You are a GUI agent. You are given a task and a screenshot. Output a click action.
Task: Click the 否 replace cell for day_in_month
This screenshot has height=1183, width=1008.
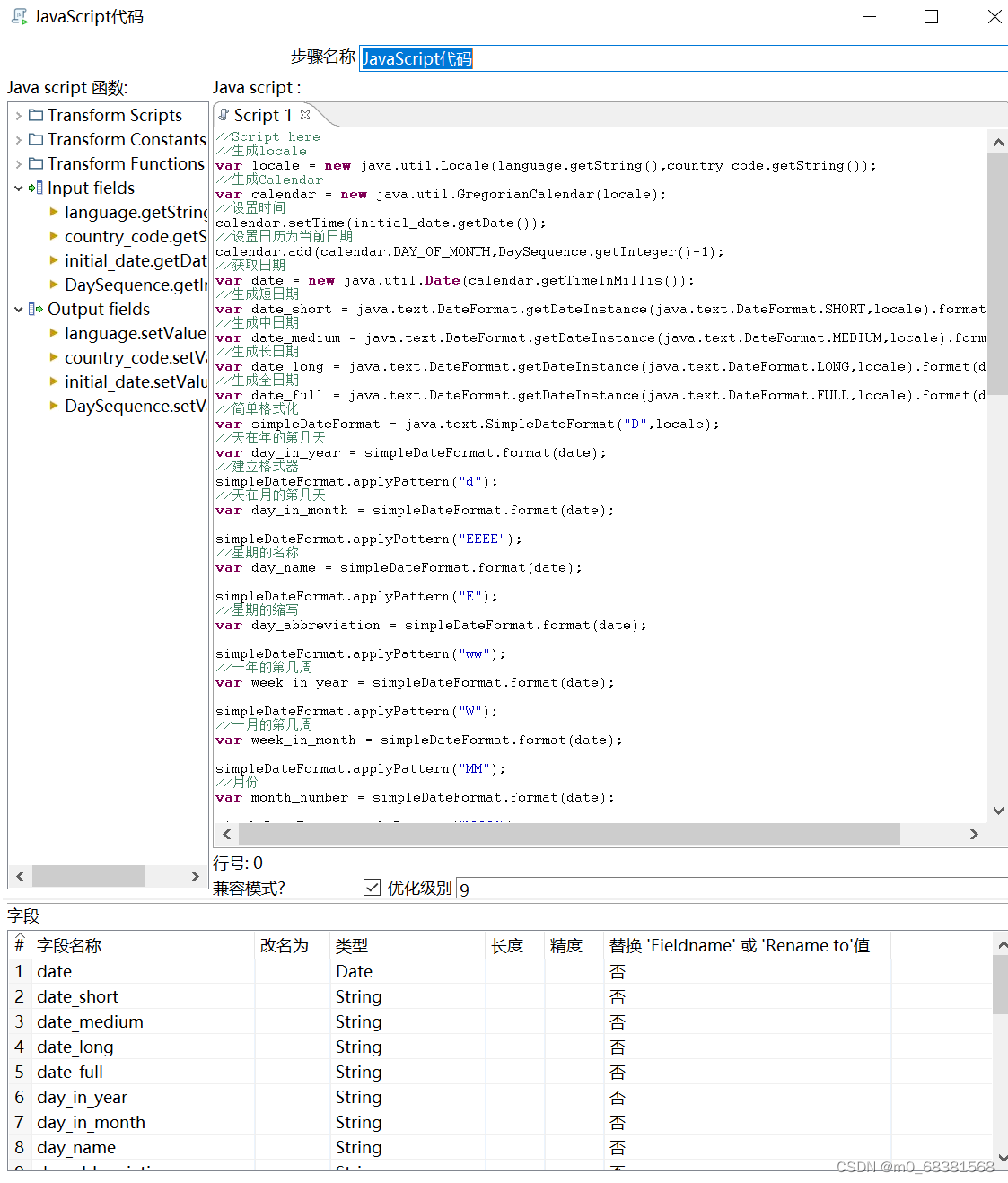(x=747, y=1122)
